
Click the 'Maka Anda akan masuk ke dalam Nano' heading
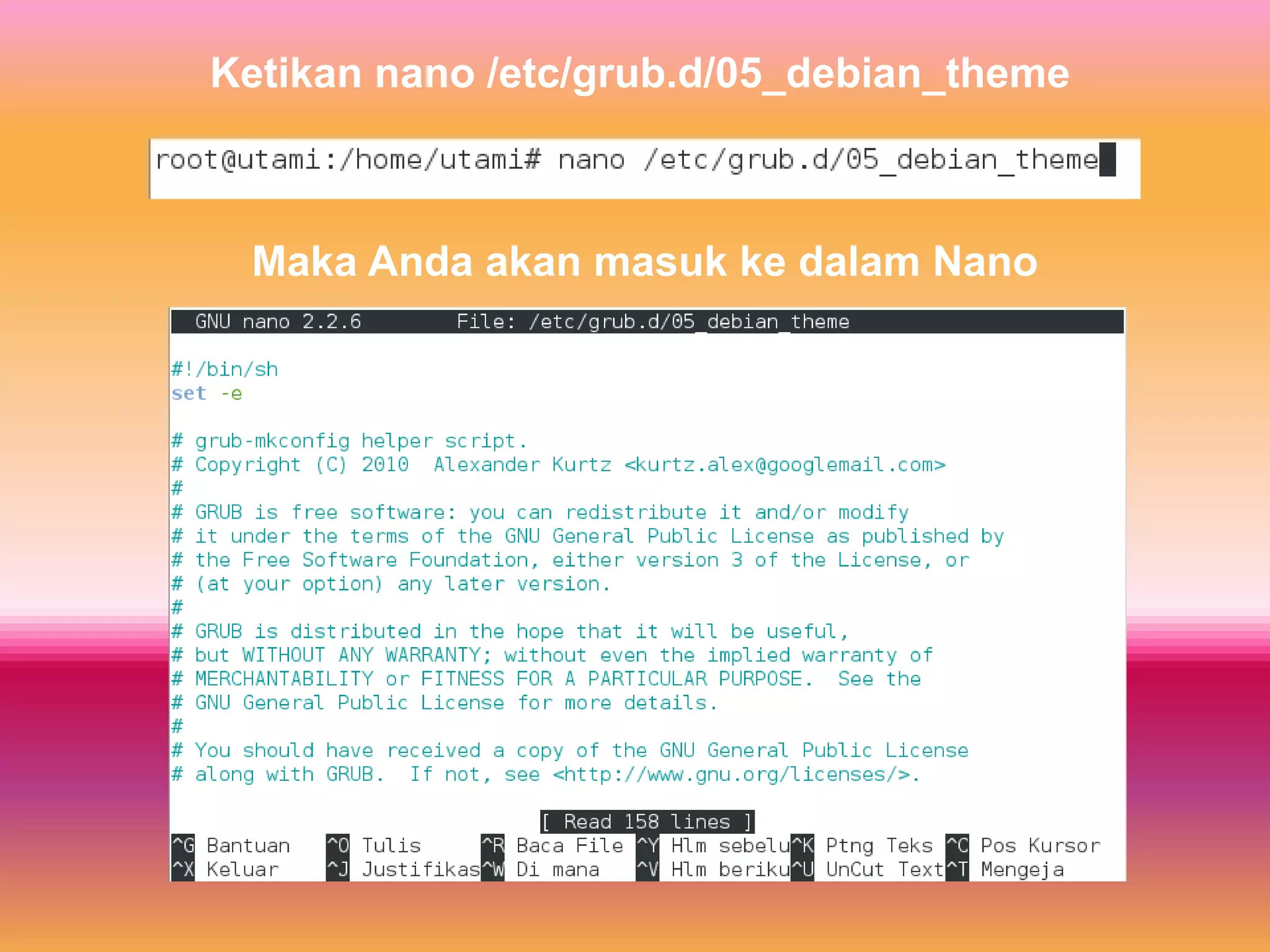645,262
